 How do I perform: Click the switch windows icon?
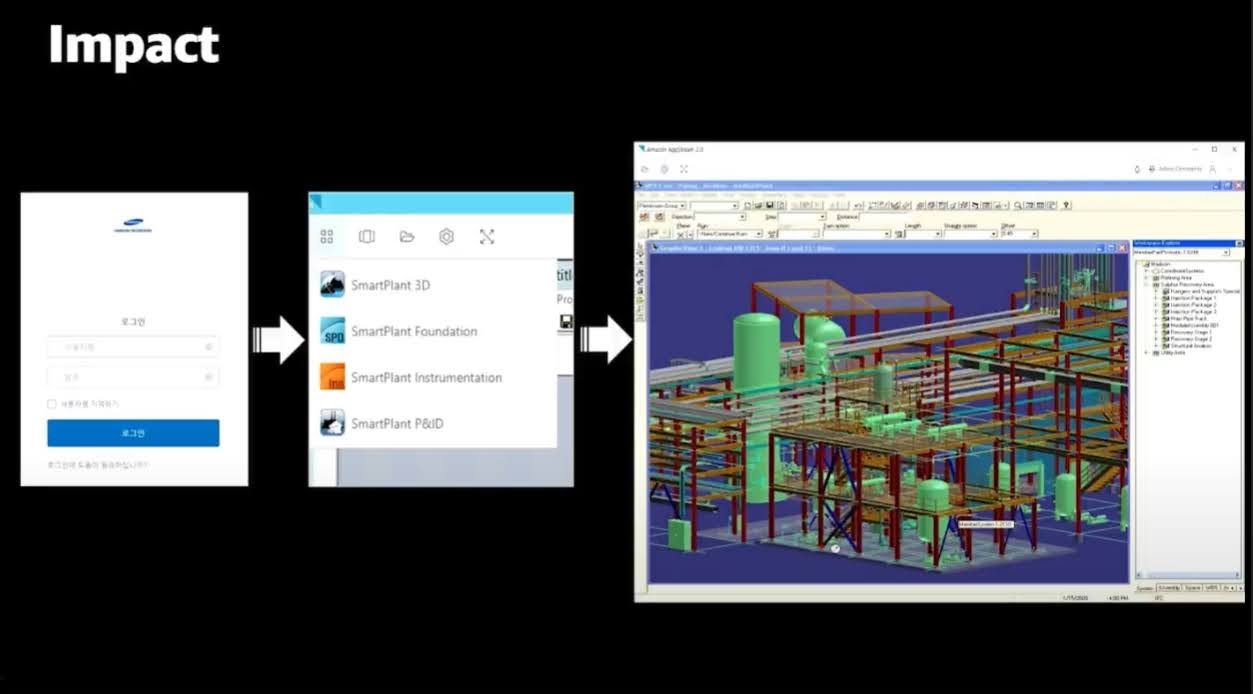pos(366,237)
